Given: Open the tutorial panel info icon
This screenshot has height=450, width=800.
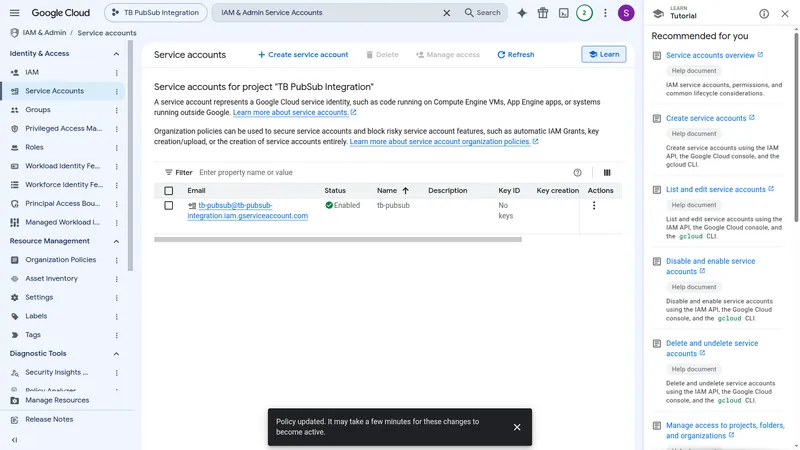Looking at the screenshot, I should [764, 14].
